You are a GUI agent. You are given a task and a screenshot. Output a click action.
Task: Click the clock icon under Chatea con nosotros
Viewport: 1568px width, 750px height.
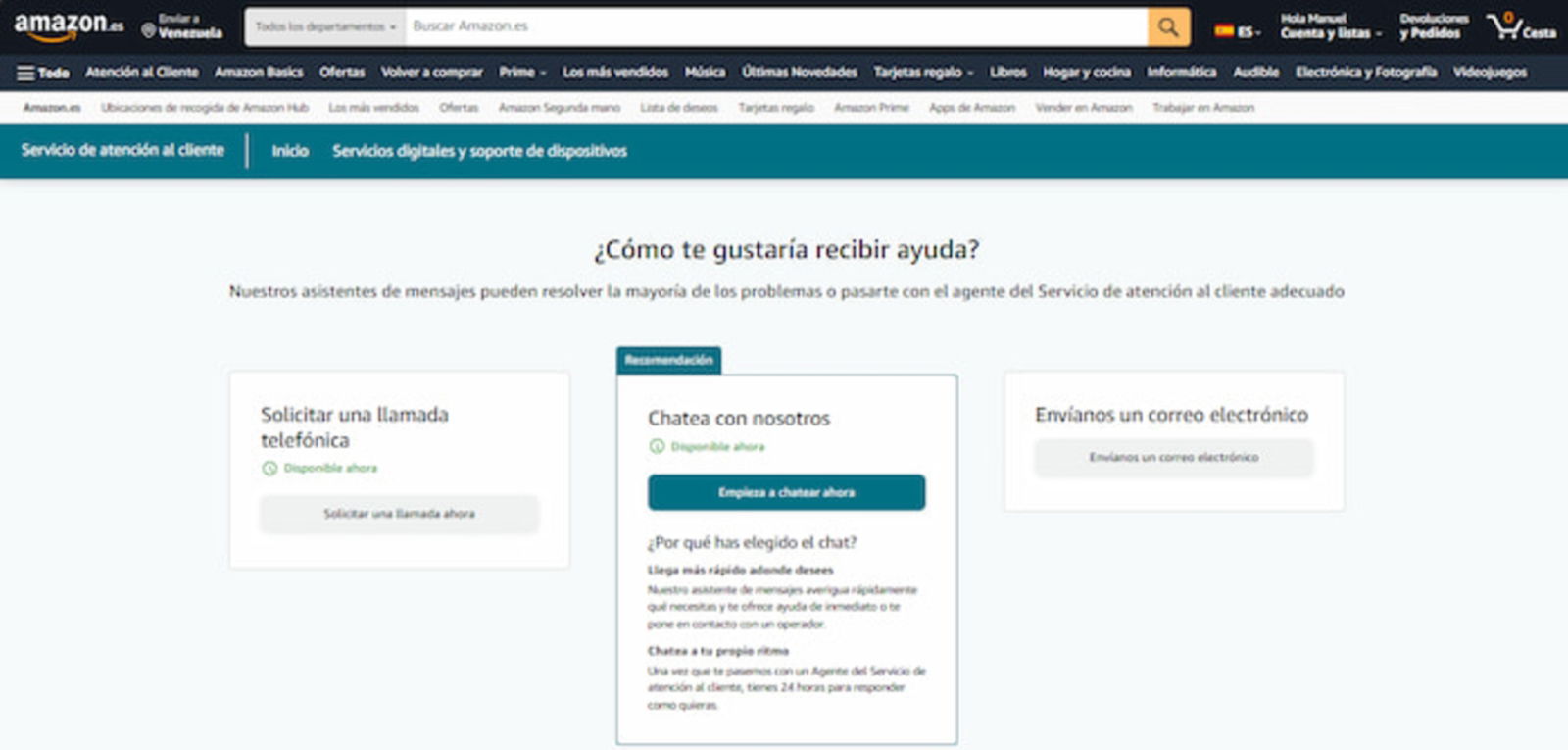[657, 446]
